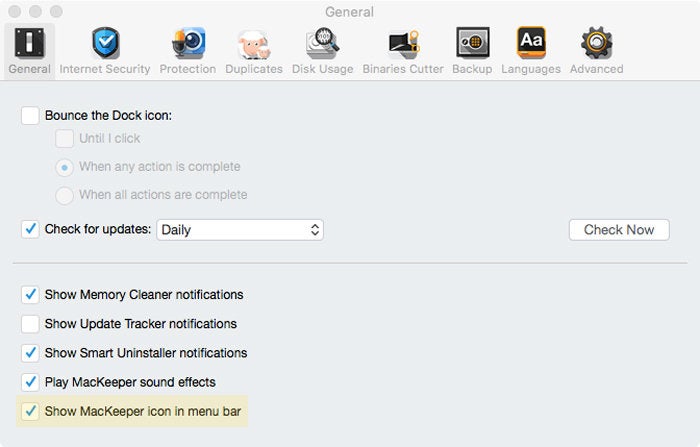Open Internet Security shield icon
This screenshot has height=447, width=700.
[x=105, y=43]
